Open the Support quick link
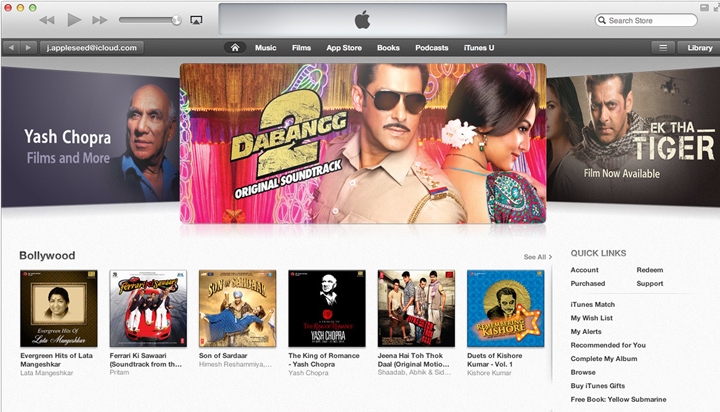This screenshot has height=412, width=720. [x=649, y=283]
